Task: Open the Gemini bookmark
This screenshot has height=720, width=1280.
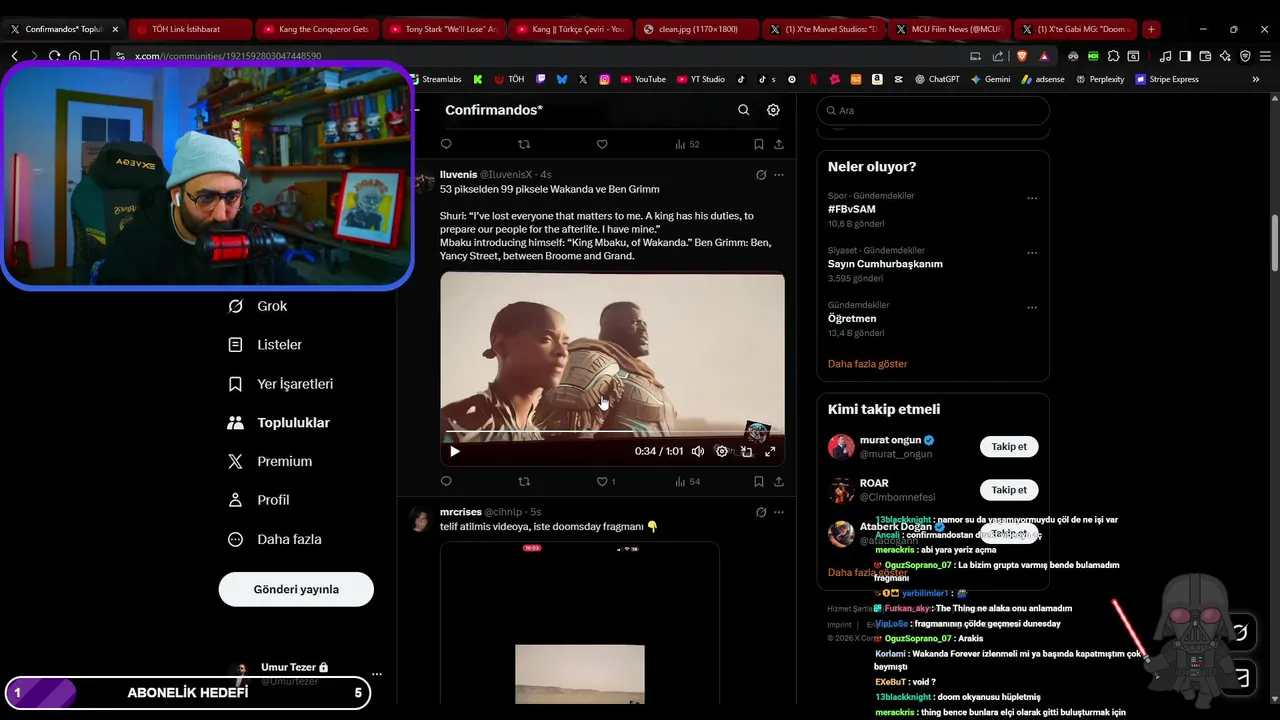Action: click(x=990, y=79)
